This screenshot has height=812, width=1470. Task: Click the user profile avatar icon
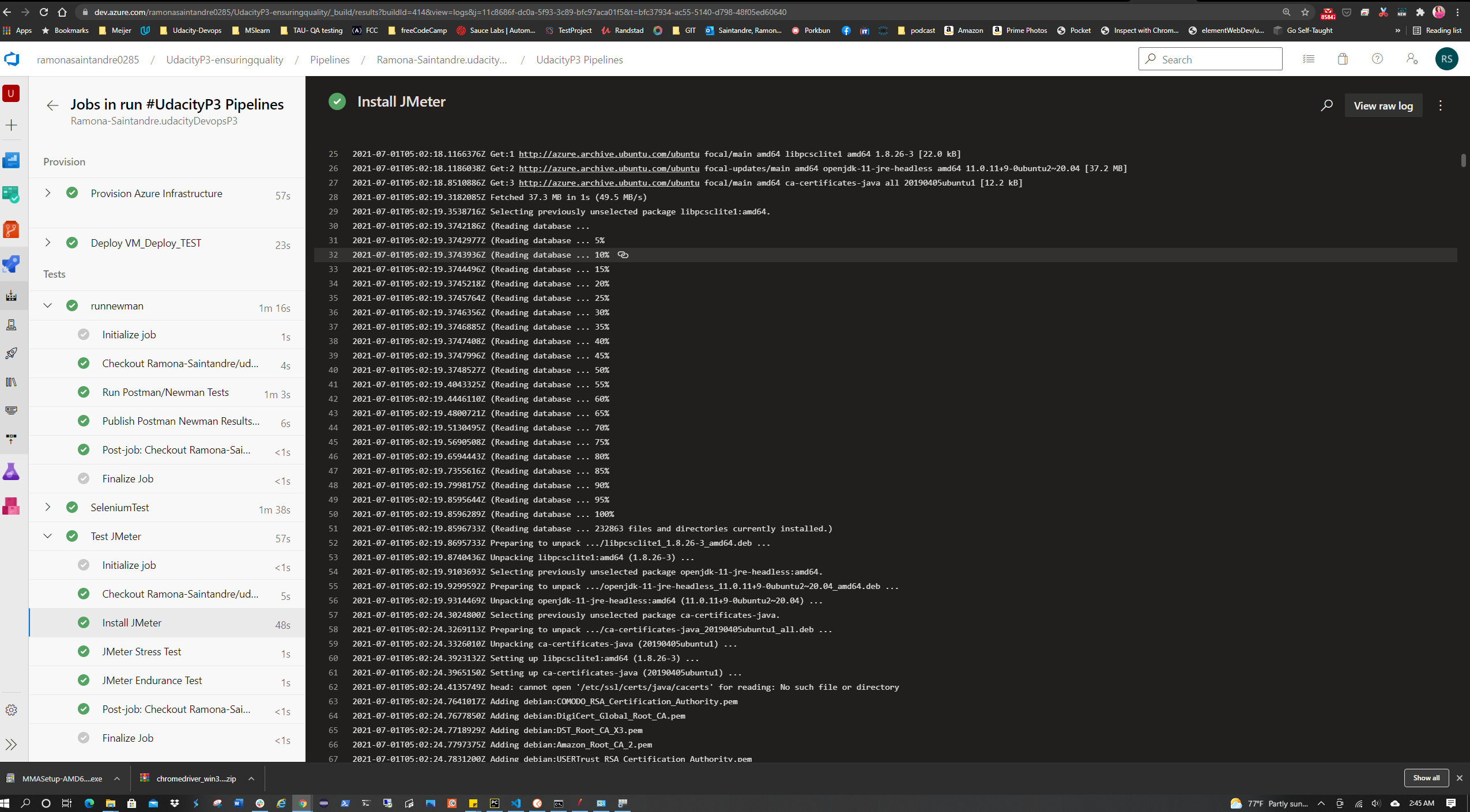pyautogui.click(x=1447, y=59)
